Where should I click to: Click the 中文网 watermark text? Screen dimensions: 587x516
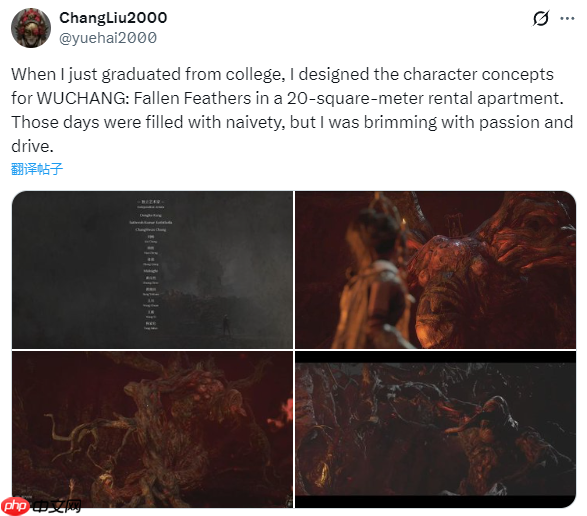[x=56, y=507]
